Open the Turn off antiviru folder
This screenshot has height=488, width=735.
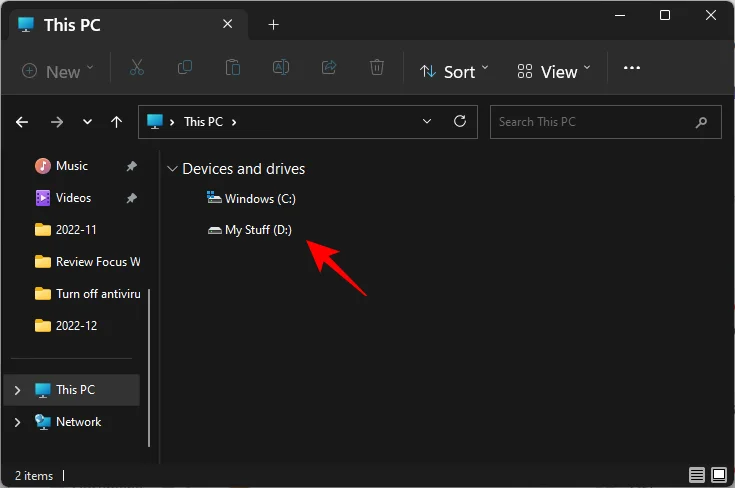[x=87, y=294]
